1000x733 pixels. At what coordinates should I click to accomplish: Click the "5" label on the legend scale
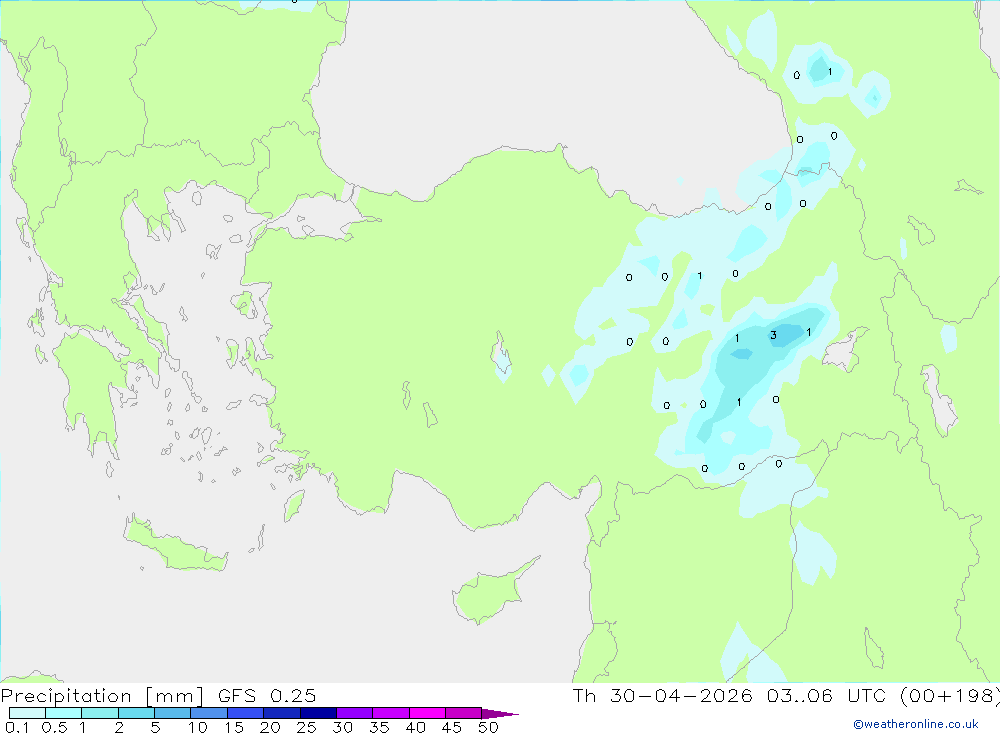[156, 727]
